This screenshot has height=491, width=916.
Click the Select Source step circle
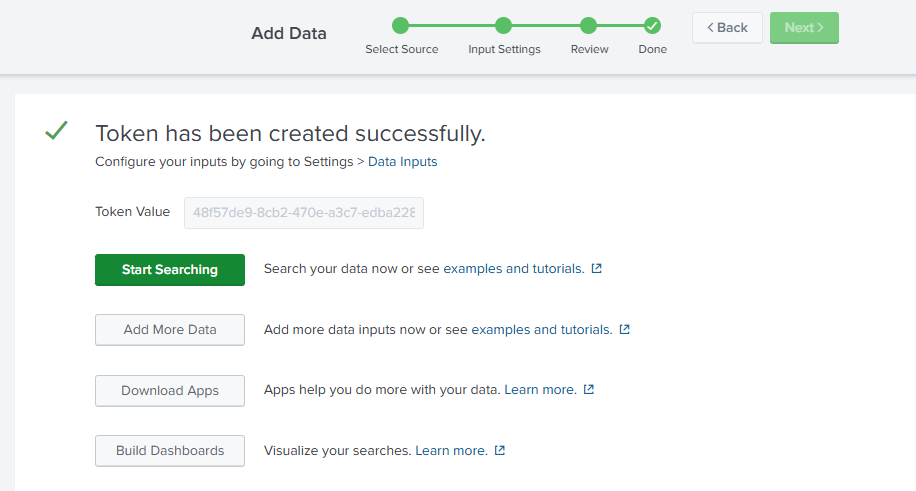[401, 26]
